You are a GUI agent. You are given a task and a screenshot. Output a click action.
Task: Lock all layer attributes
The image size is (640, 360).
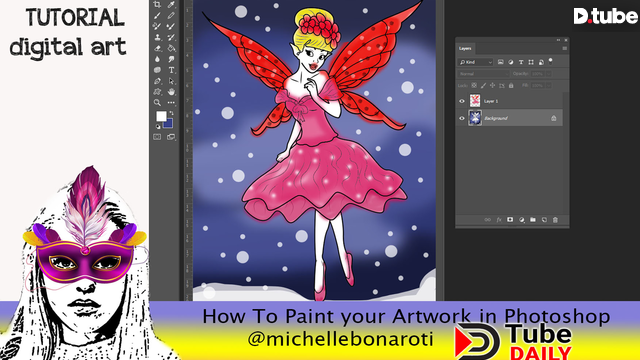point(511,85)
